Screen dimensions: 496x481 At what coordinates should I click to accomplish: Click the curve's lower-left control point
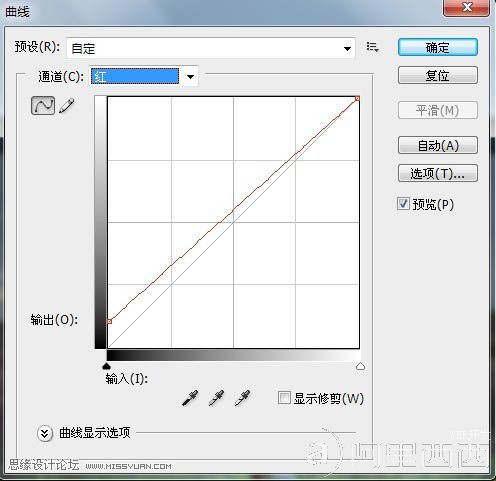[x=109, y=321]
